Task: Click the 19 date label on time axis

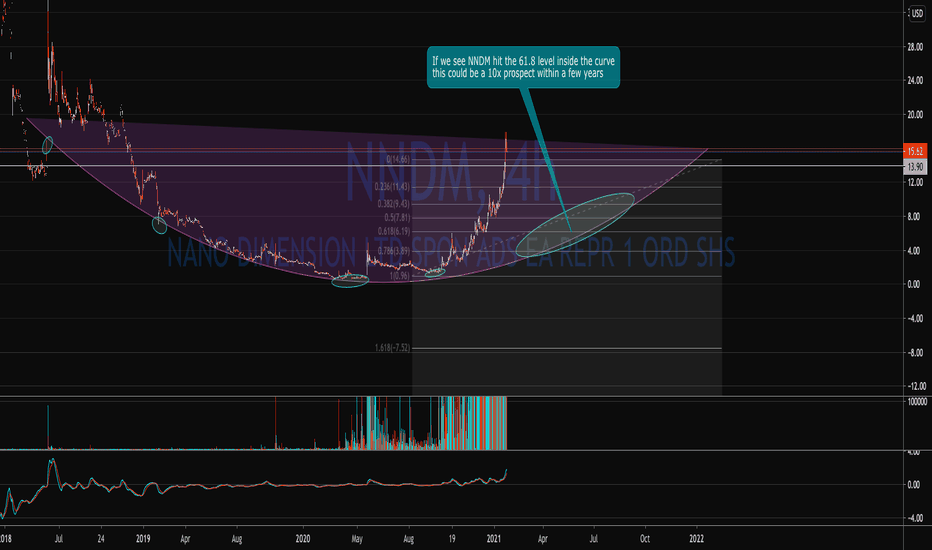Action: point(452,539)
